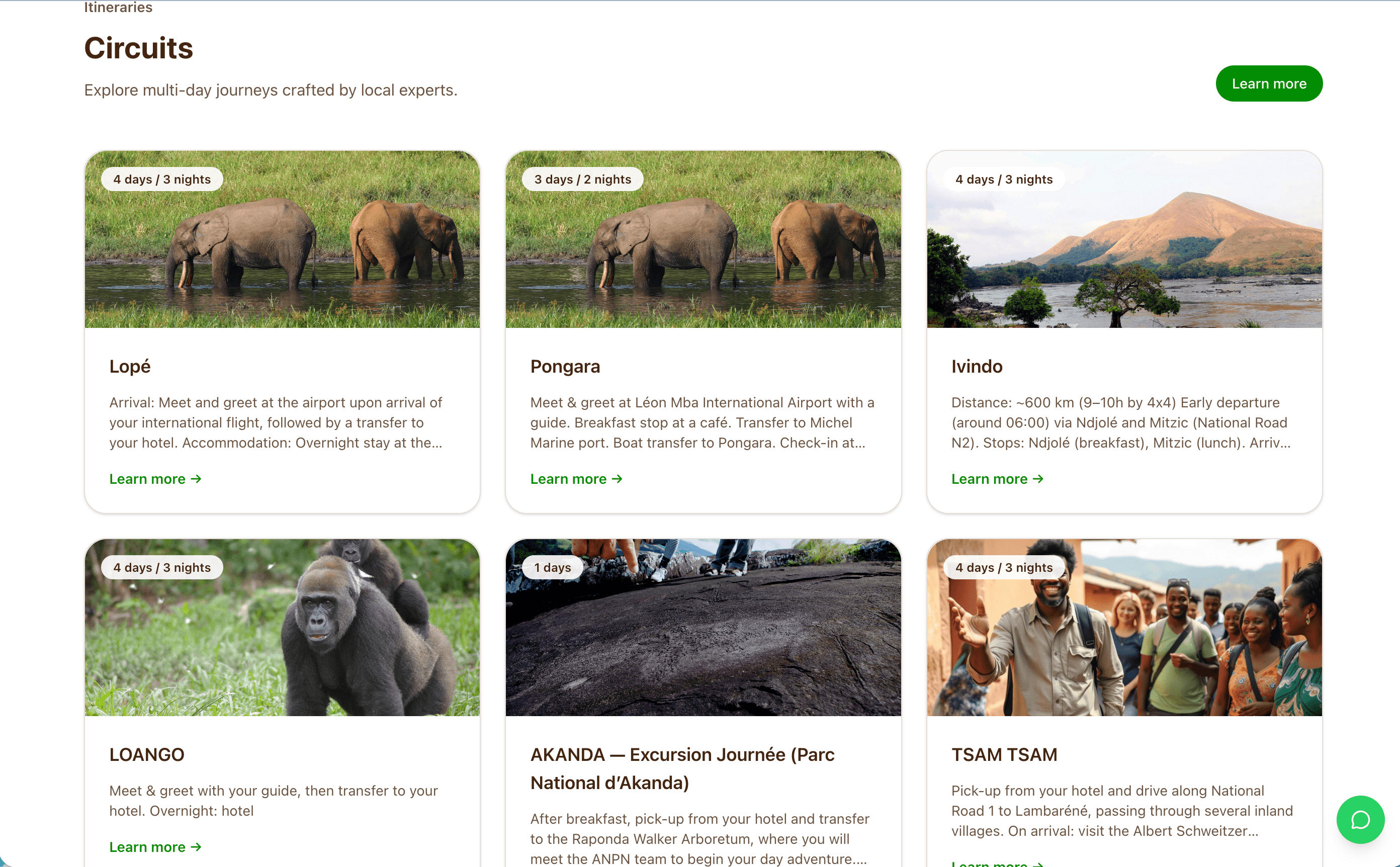Click the Circuits section heading
Image resolution: width=1400 pixels, height=867 pixels.
(139, 48)
